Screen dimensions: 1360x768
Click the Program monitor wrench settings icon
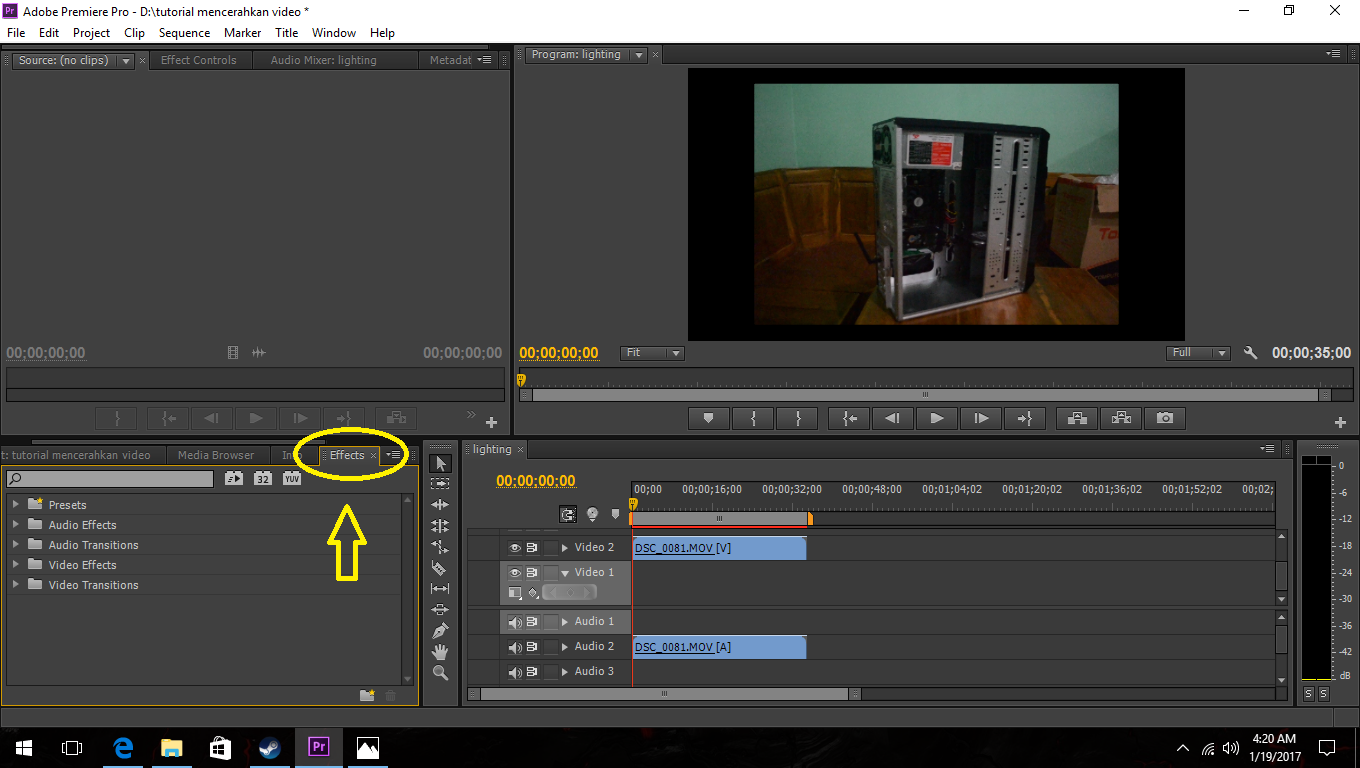tap(1250, 353)
